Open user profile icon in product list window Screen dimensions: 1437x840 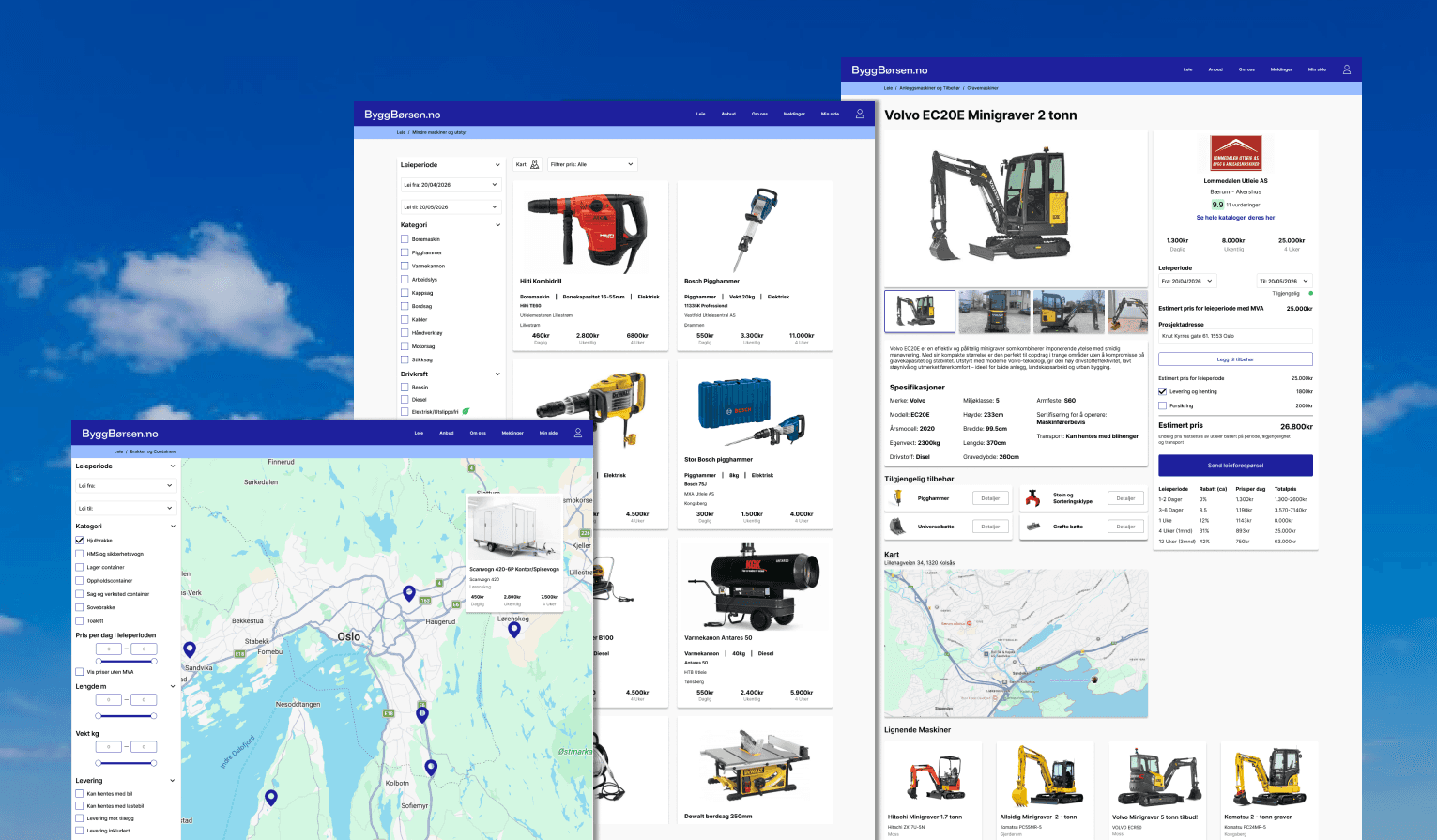[860, 114]
